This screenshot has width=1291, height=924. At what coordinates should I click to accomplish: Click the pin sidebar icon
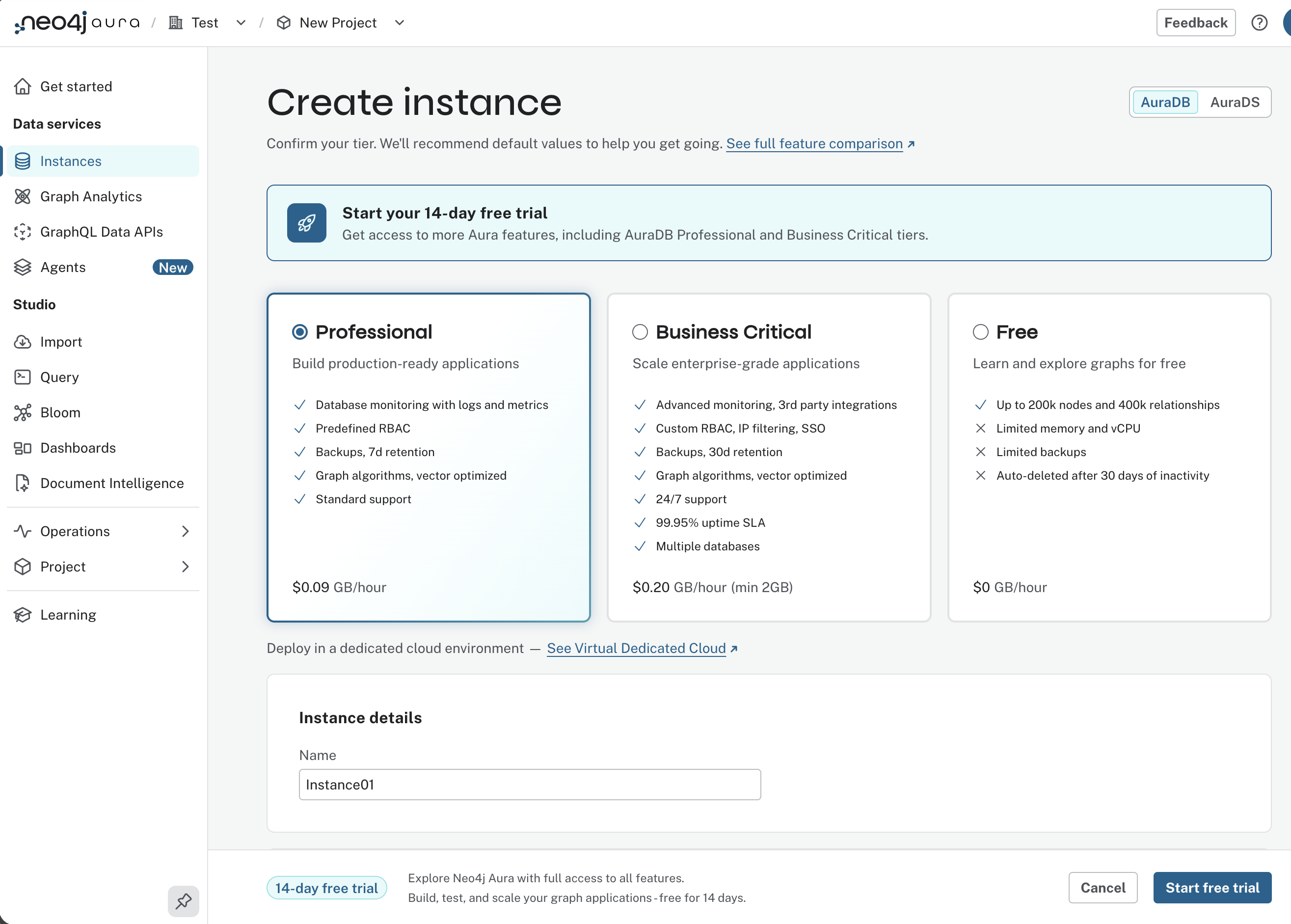[184, 901]
